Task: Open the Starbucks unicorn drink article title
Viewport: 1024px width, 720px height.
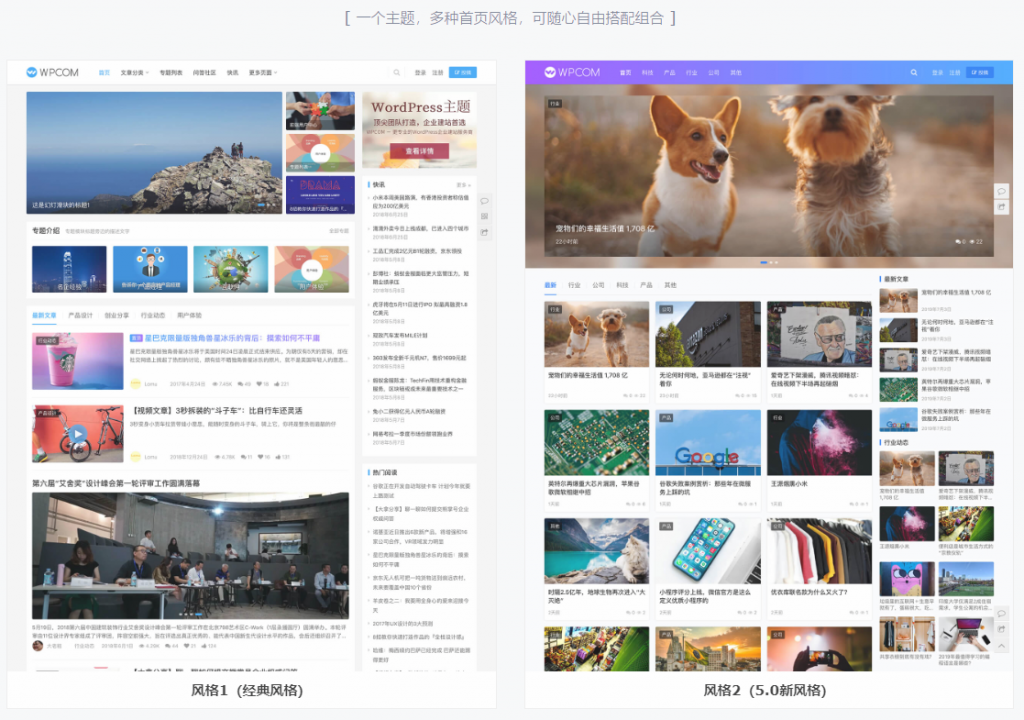Action: (232, 338)
